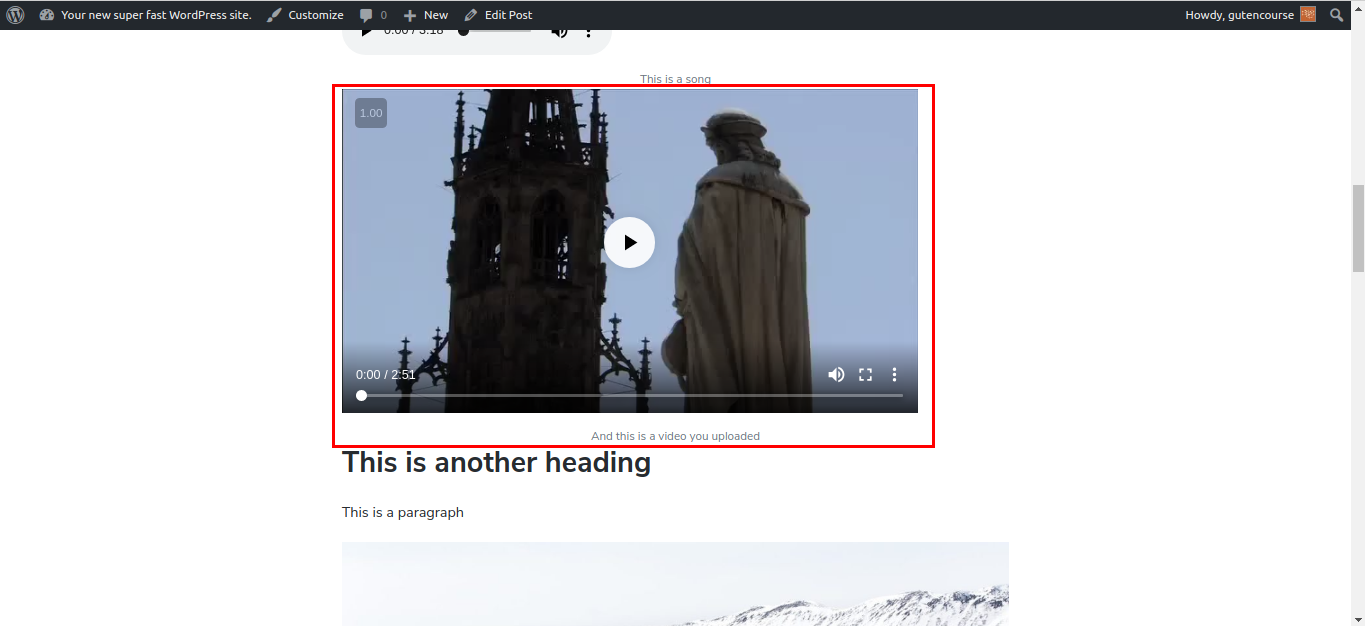The width and height of the screenshot is (1365, 626).
Task: Open the admin bar search icon
Action: [x=1338, y=15]
